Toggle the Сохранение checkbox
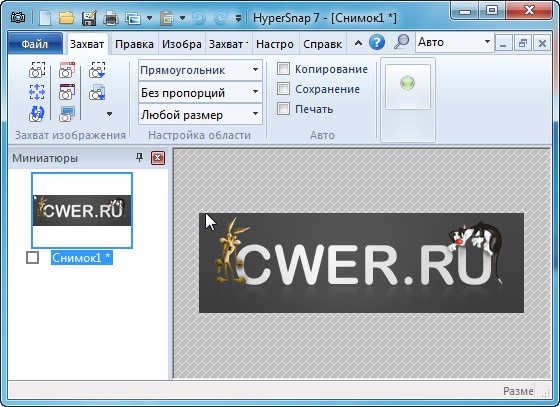This screenshot has width=560, height=407. point(283,89)
